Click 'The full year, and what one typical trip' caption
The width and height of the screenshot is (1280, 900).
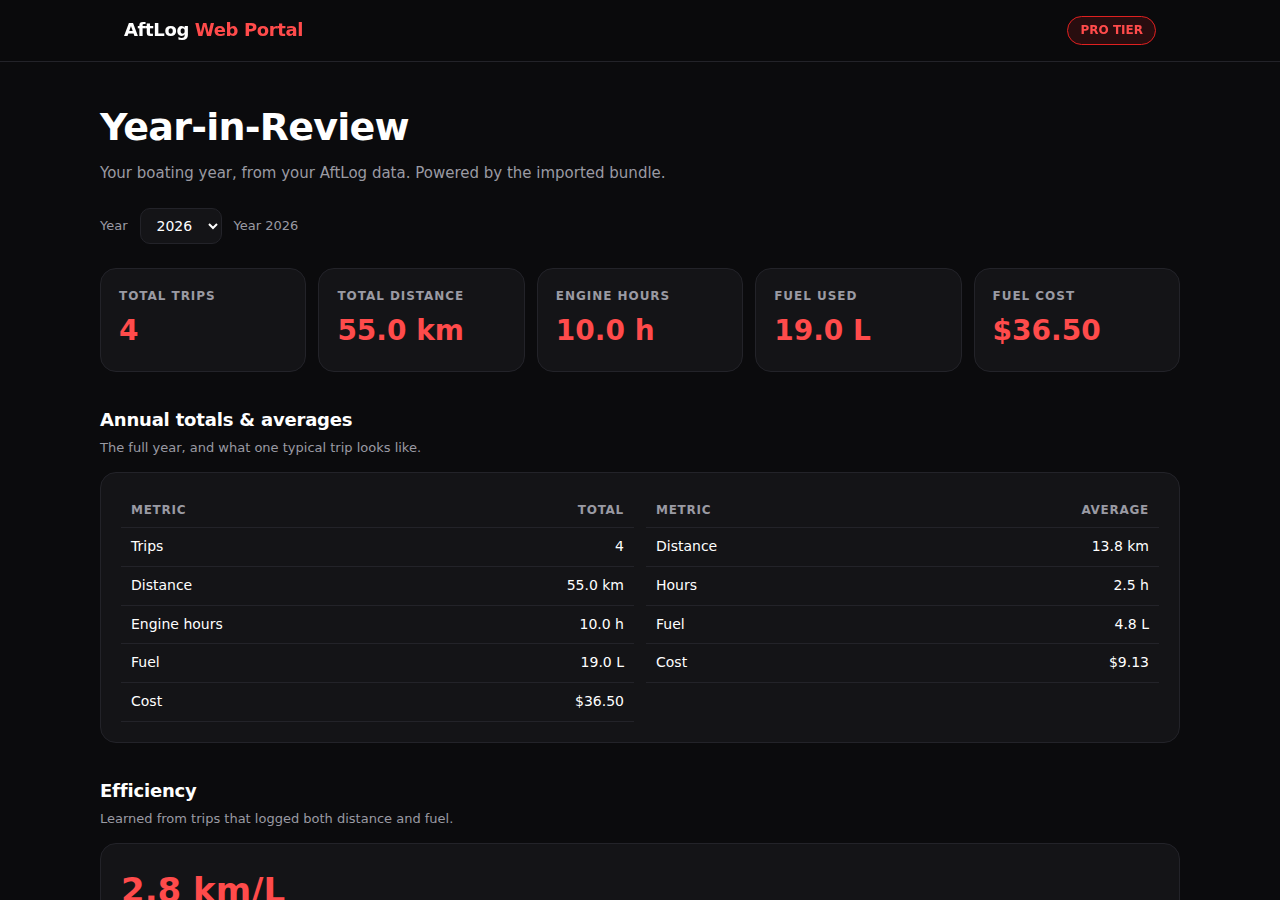260,448
